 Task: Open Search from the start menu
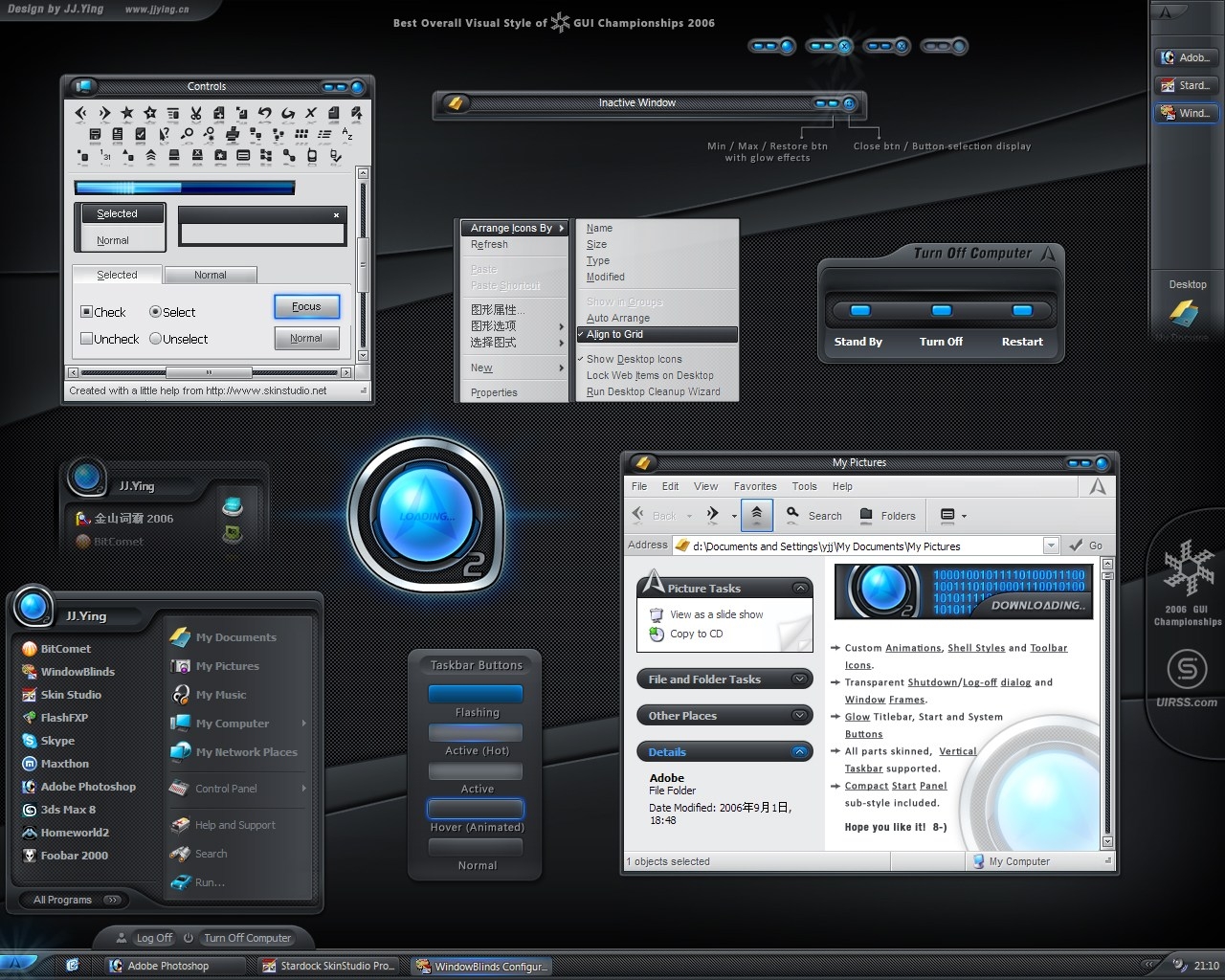[x=199, y=854]
